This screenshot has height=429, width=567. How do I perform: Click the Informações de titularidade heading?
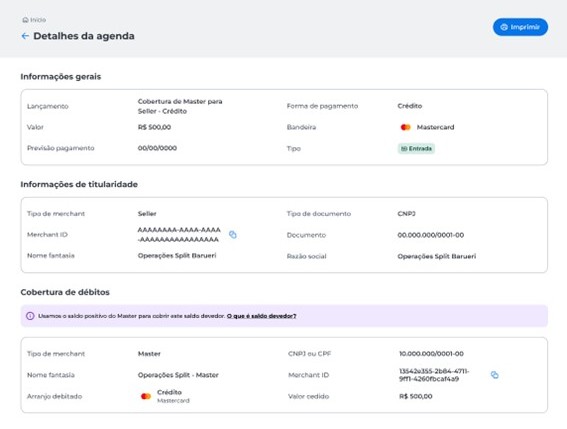pyautogui.click(x=79, y=184)
